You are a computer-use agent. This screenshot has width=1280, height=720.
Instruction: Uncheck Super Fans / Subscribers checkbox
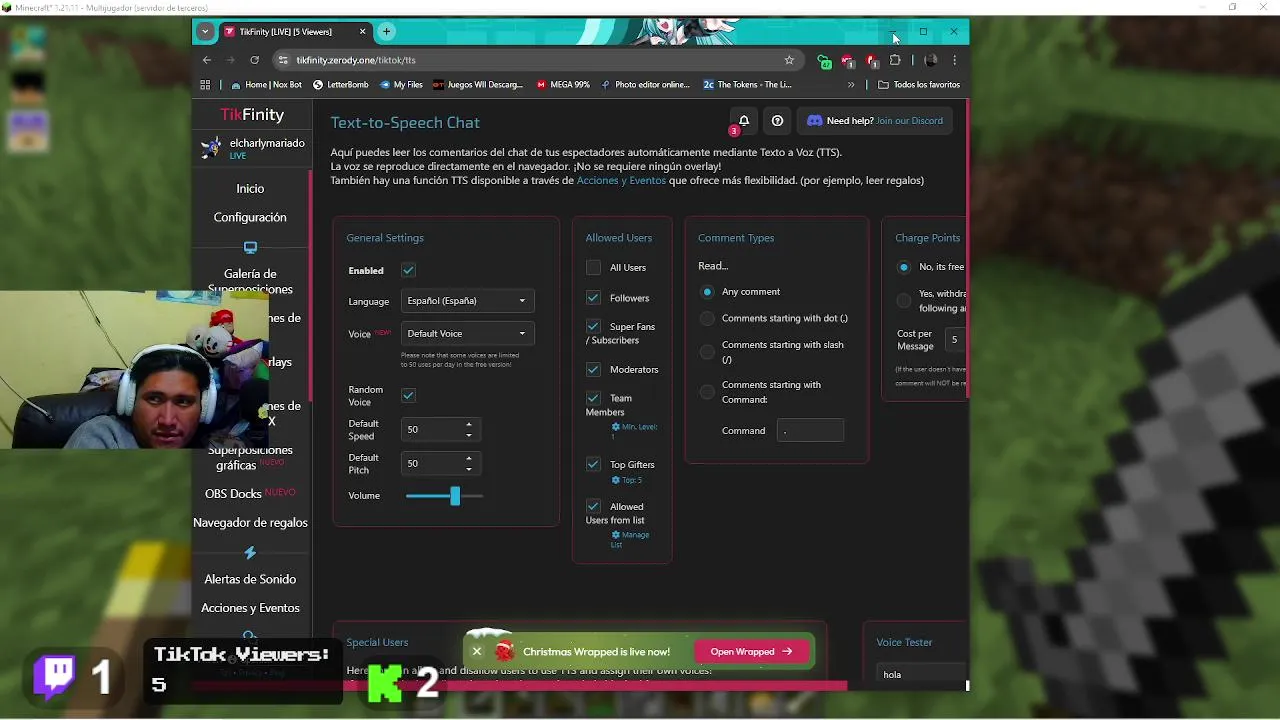coord(593,327)
